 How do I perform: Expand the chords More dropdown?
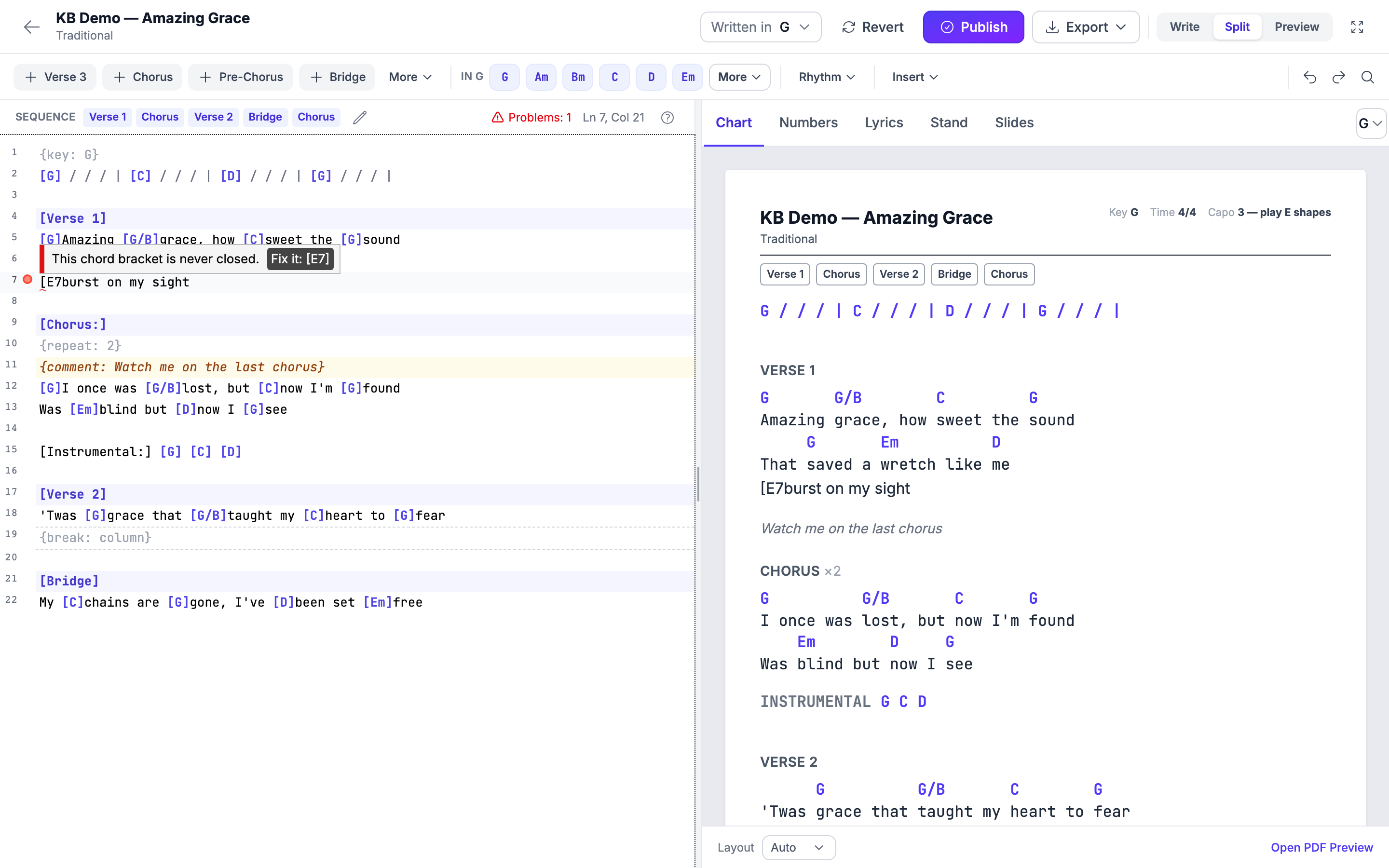click(x=739, y=77)
